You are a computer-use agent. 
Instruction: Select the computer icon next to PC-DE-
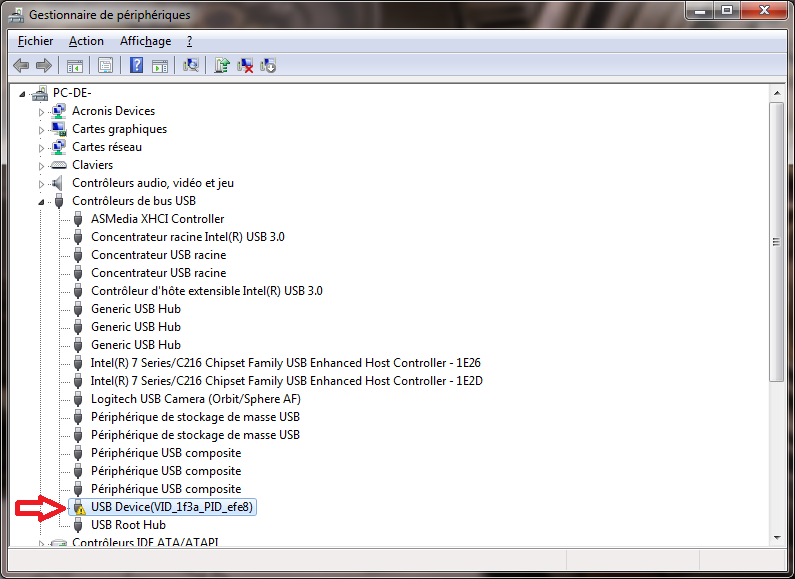[x=40, y=93]
